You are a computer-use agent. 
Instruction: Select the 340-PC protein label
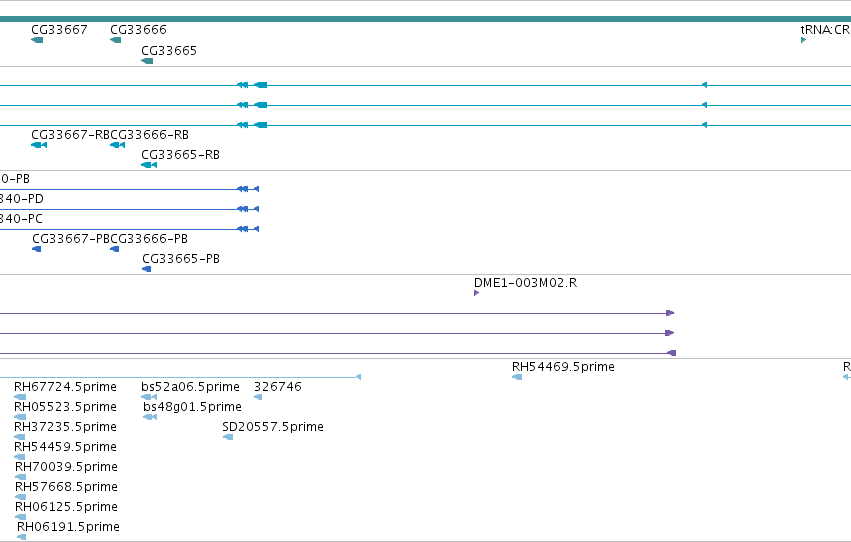click(x=21, y=219)
